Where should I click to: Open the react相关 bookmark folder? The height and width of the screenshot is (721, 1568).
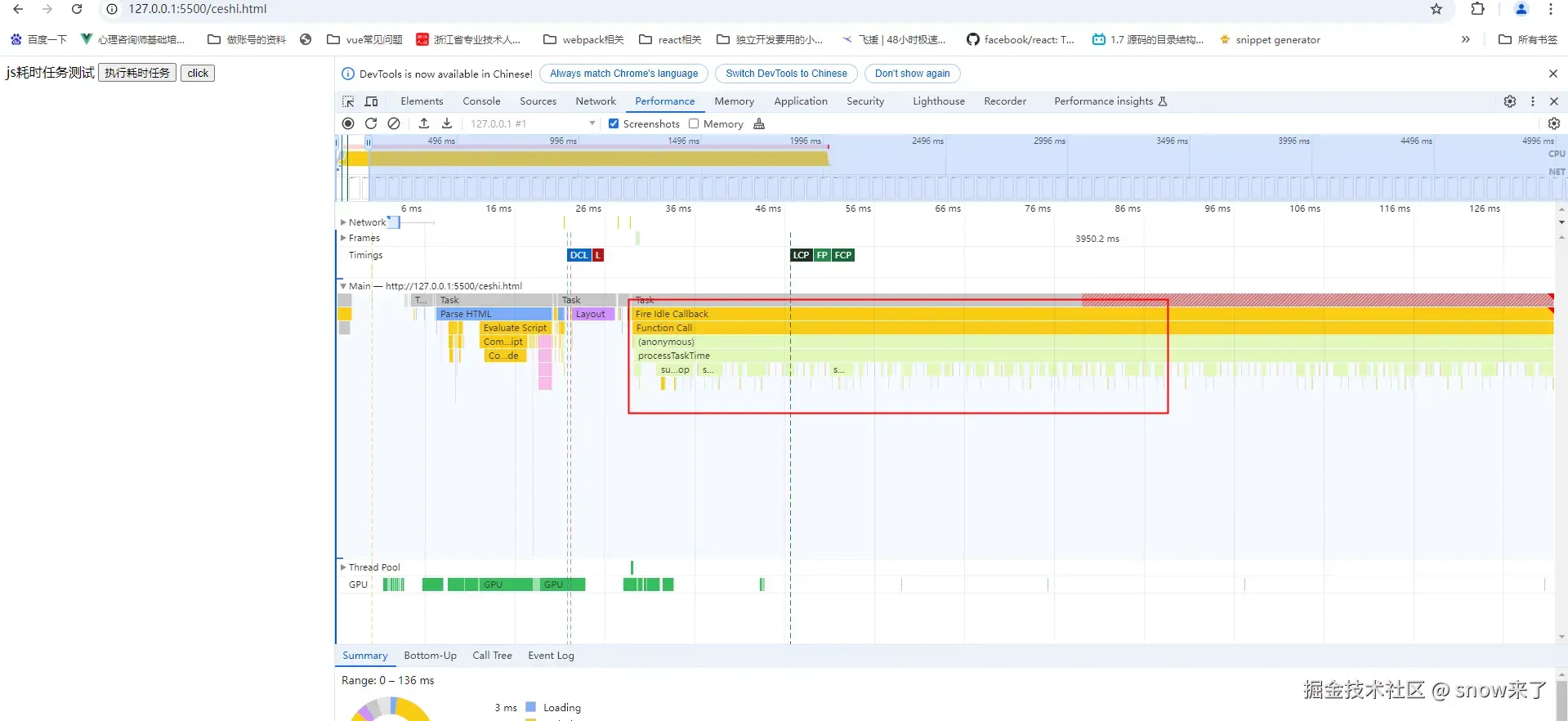point(670,39)
